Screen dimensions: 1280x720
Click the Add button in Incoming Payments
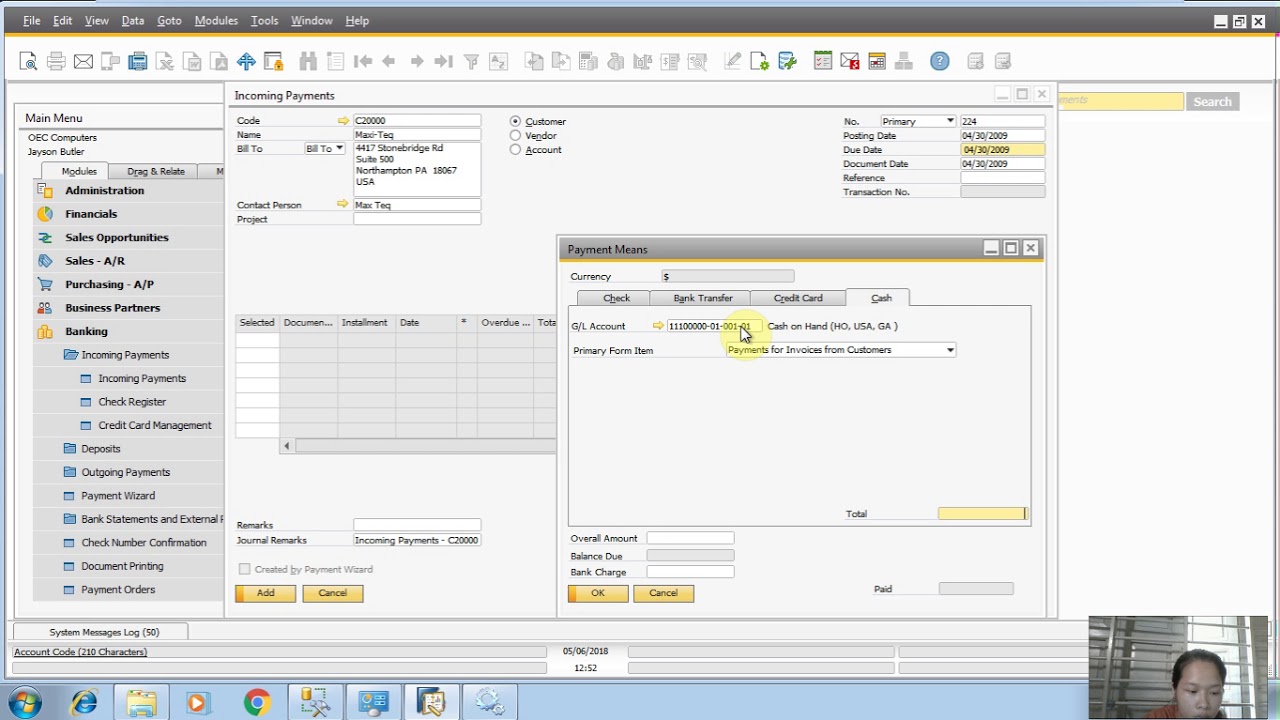265,593
